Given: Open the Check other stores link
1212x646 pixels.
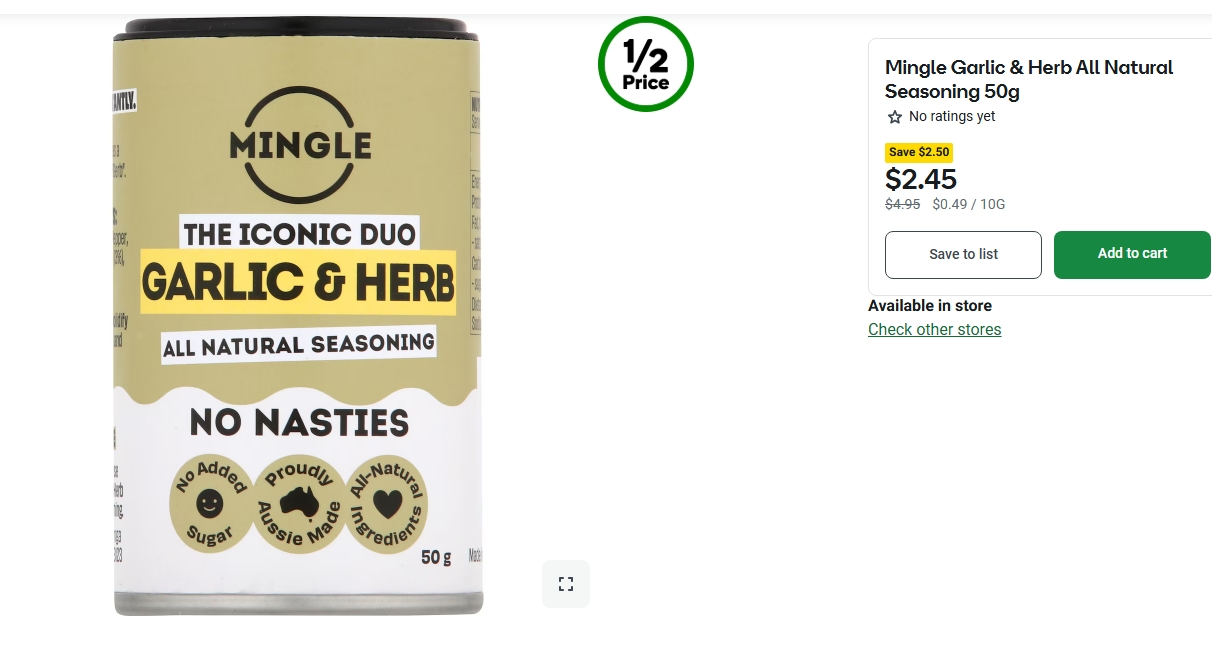Looking at the screenshot, I should pos(934,330).
